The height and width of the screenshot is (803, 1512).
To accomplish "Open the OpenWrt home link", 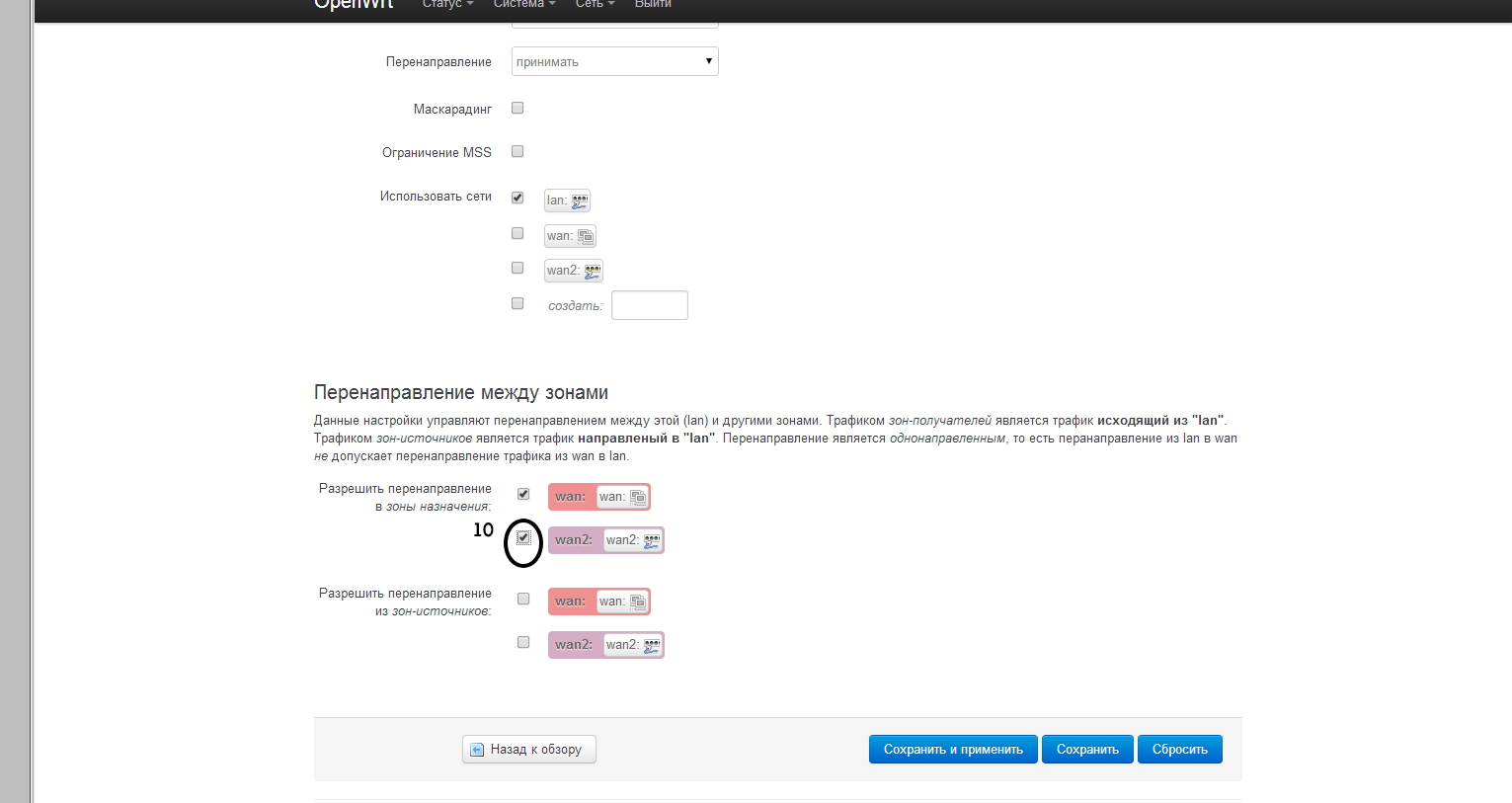I will tap(354, 4).
